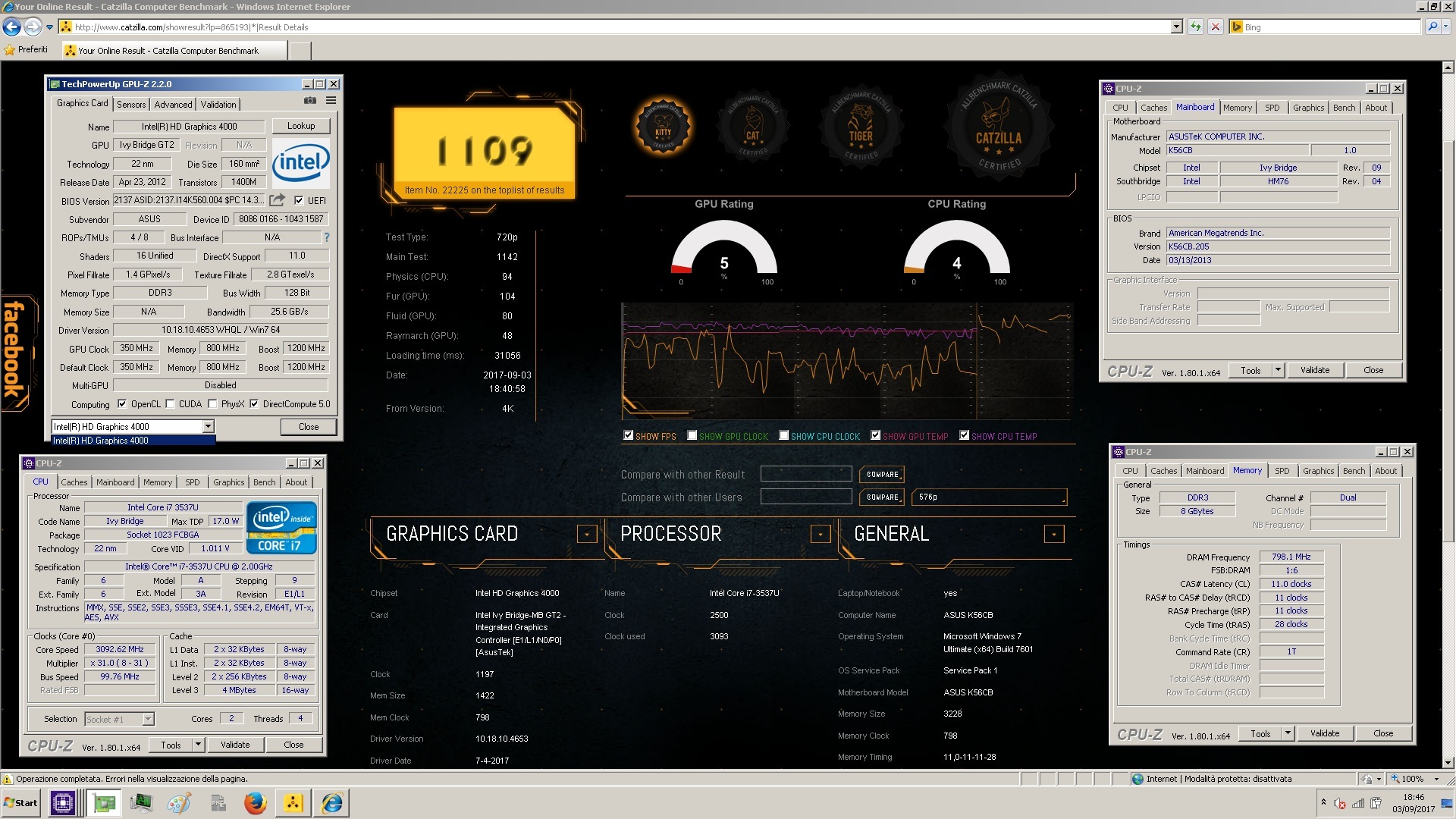Expand the GENERAL section arrow

point(1054,534)
